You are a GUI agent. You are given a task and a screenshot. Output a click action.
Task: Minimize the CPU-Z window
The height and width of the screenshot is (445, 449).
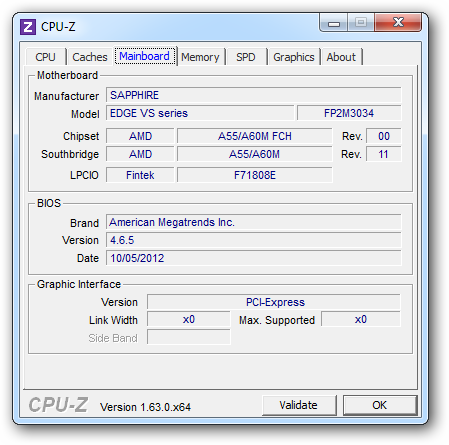(x=334, y=23)
